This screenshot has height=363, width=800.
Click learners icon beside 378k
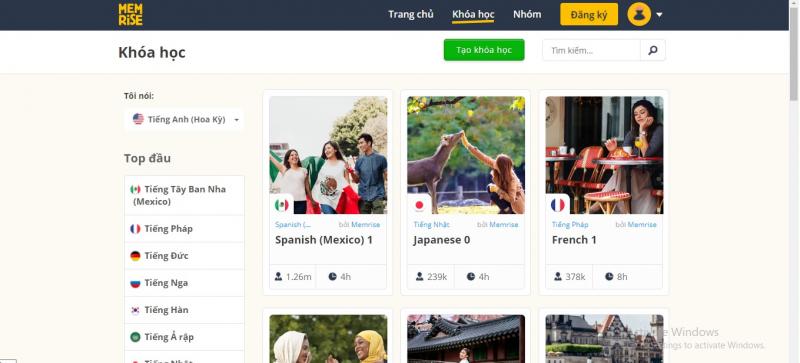[x=558, y=276]
